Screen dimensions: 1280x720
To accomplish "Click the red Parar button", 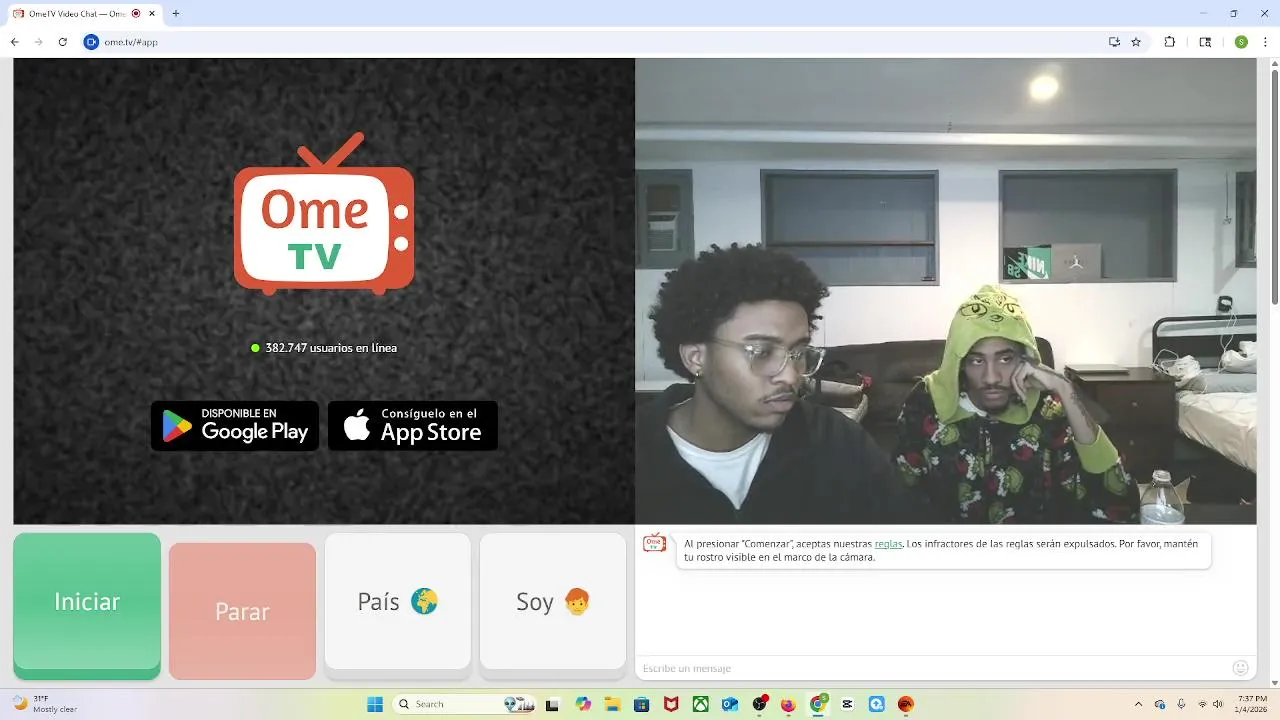I will click(x=242, y=611).
